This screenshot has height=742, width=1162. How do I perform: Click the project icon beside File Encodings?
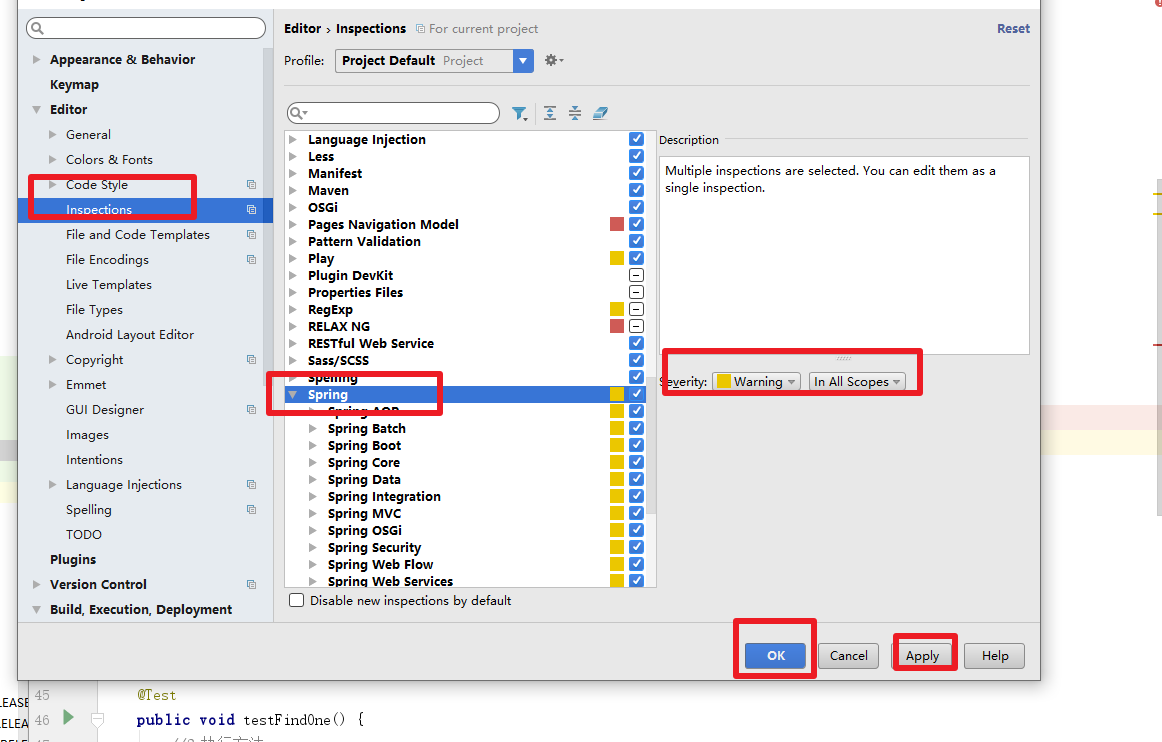tap(251, 259)
